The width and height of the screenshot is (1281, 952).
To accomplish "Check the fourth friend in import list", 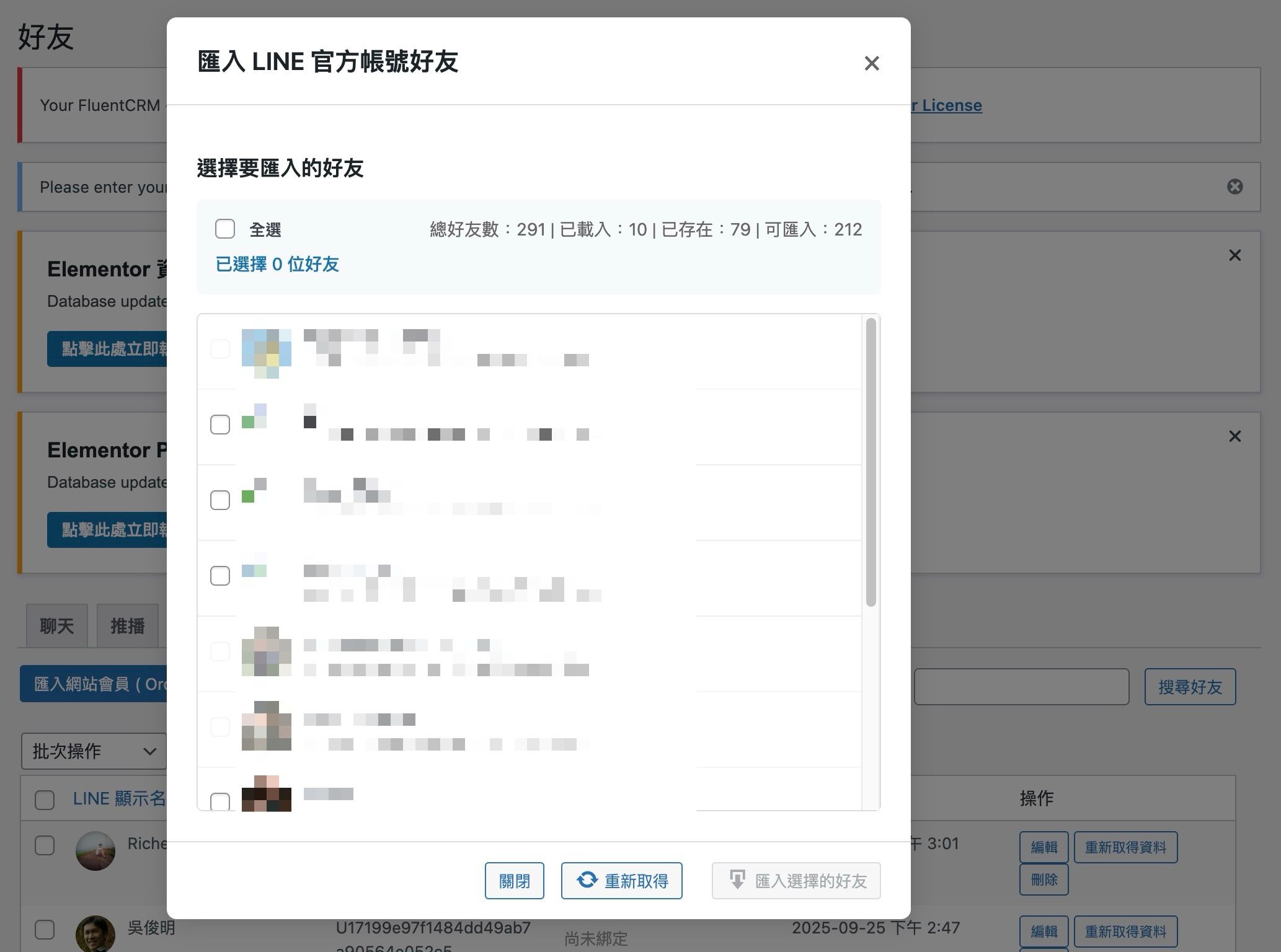I will pos(220,576).
